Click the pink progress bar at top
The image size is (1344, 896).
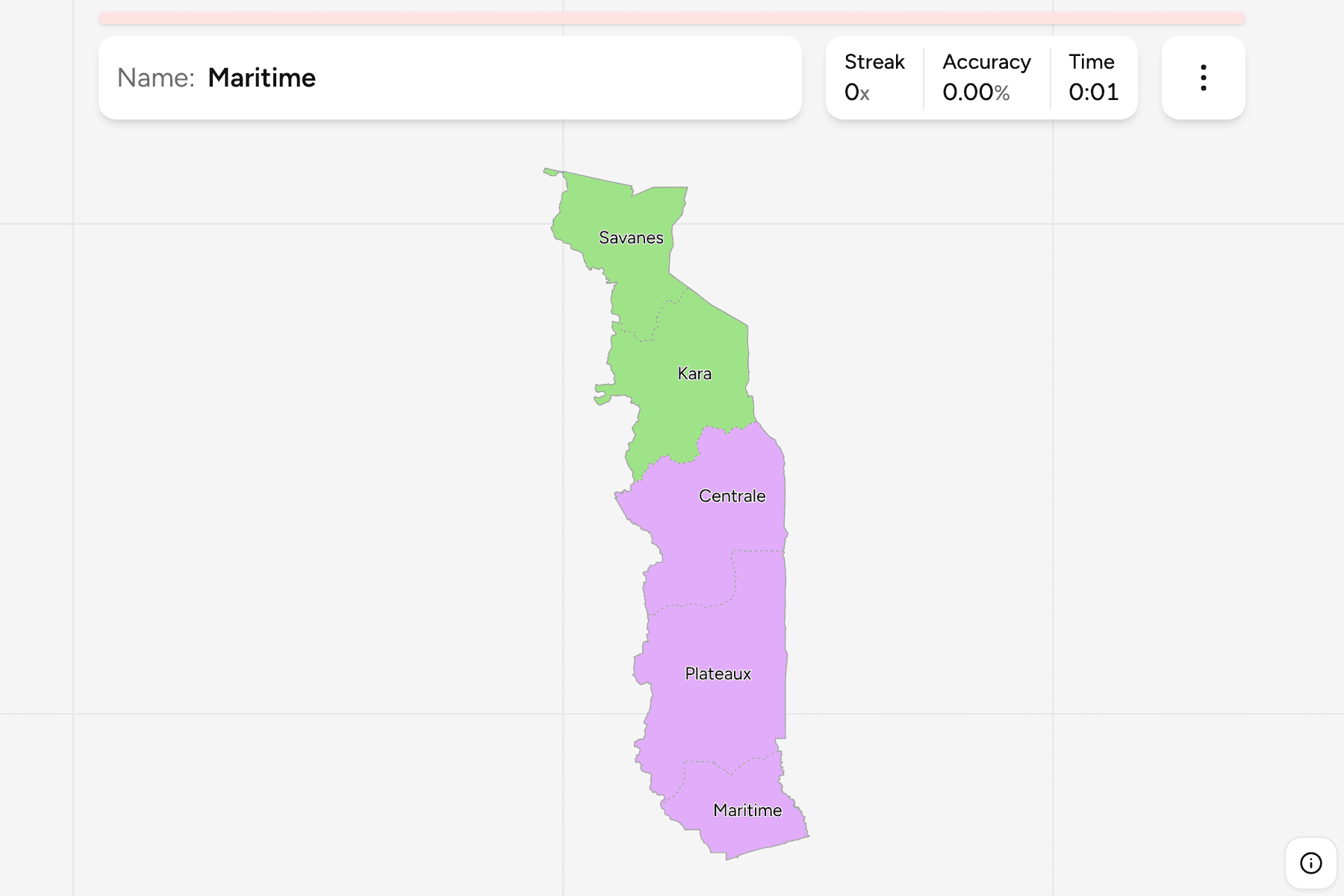[672, 18]
